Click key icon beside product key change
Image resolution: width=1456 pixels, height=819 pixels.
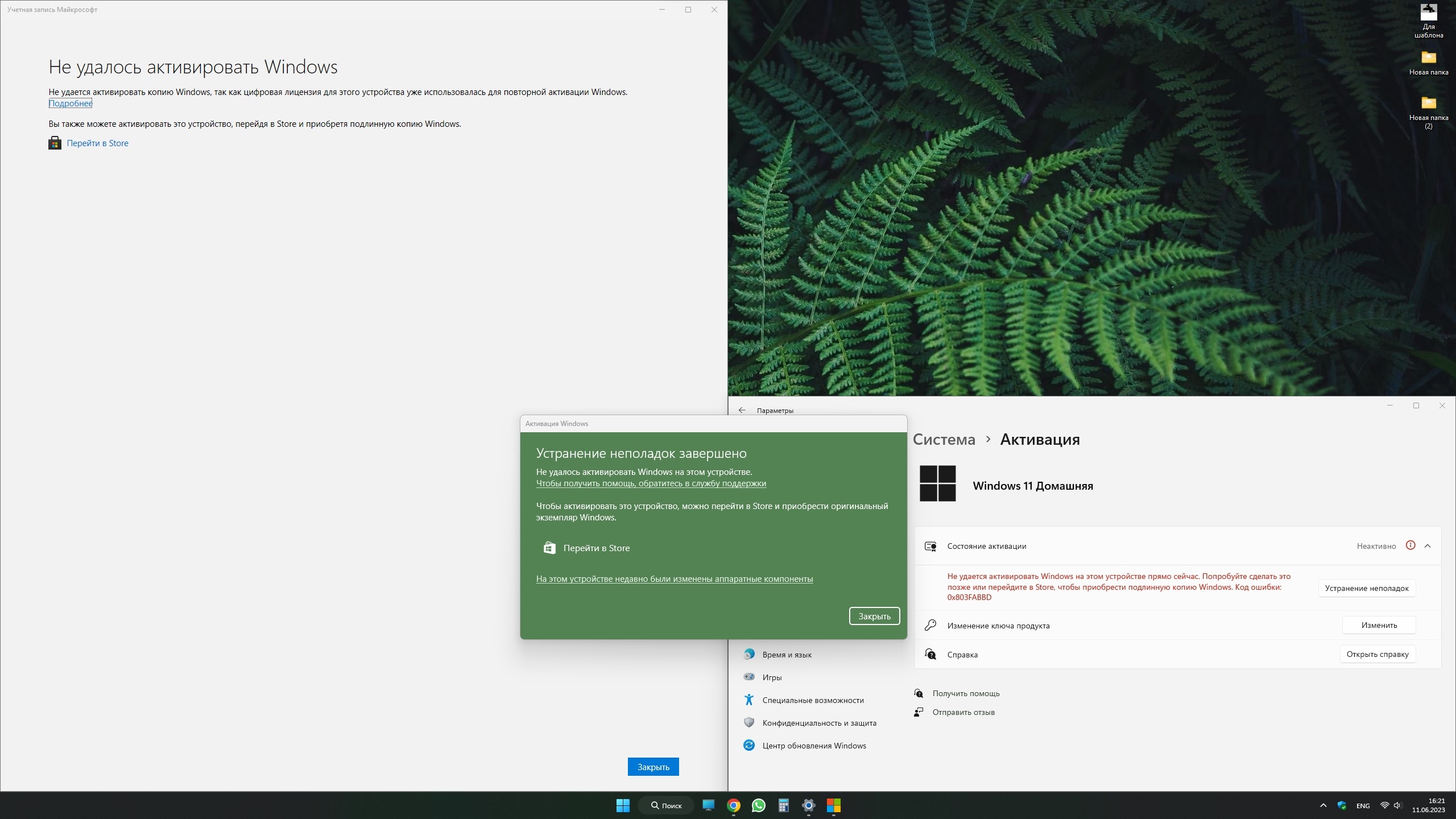(x=930, y=625)
